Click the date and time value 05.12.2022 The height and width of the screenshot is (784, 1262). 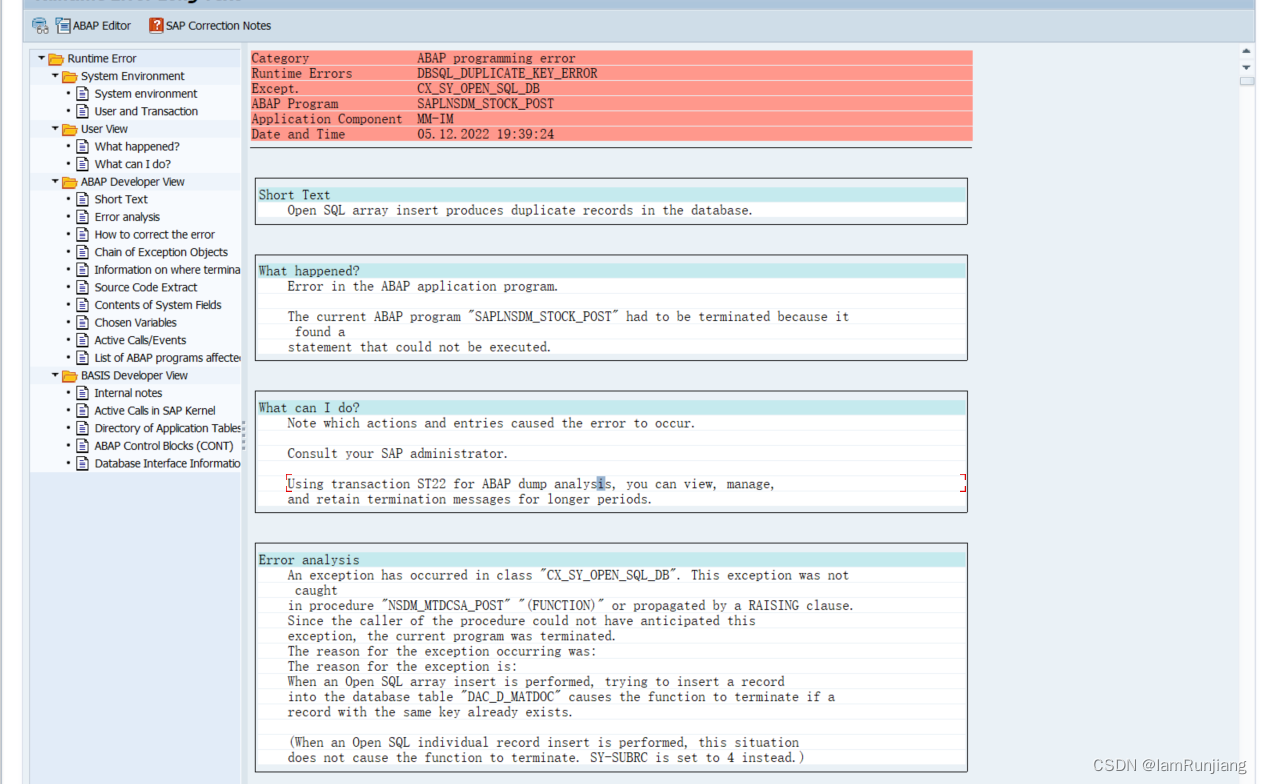[486, 134]
